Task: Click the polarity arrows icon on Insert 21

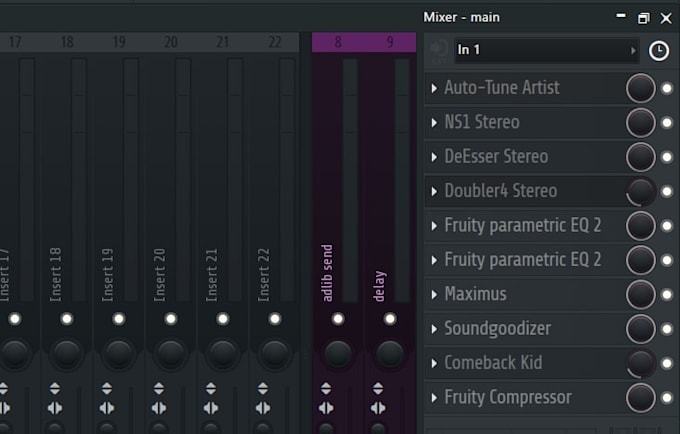Action: (x=211, y=388)
